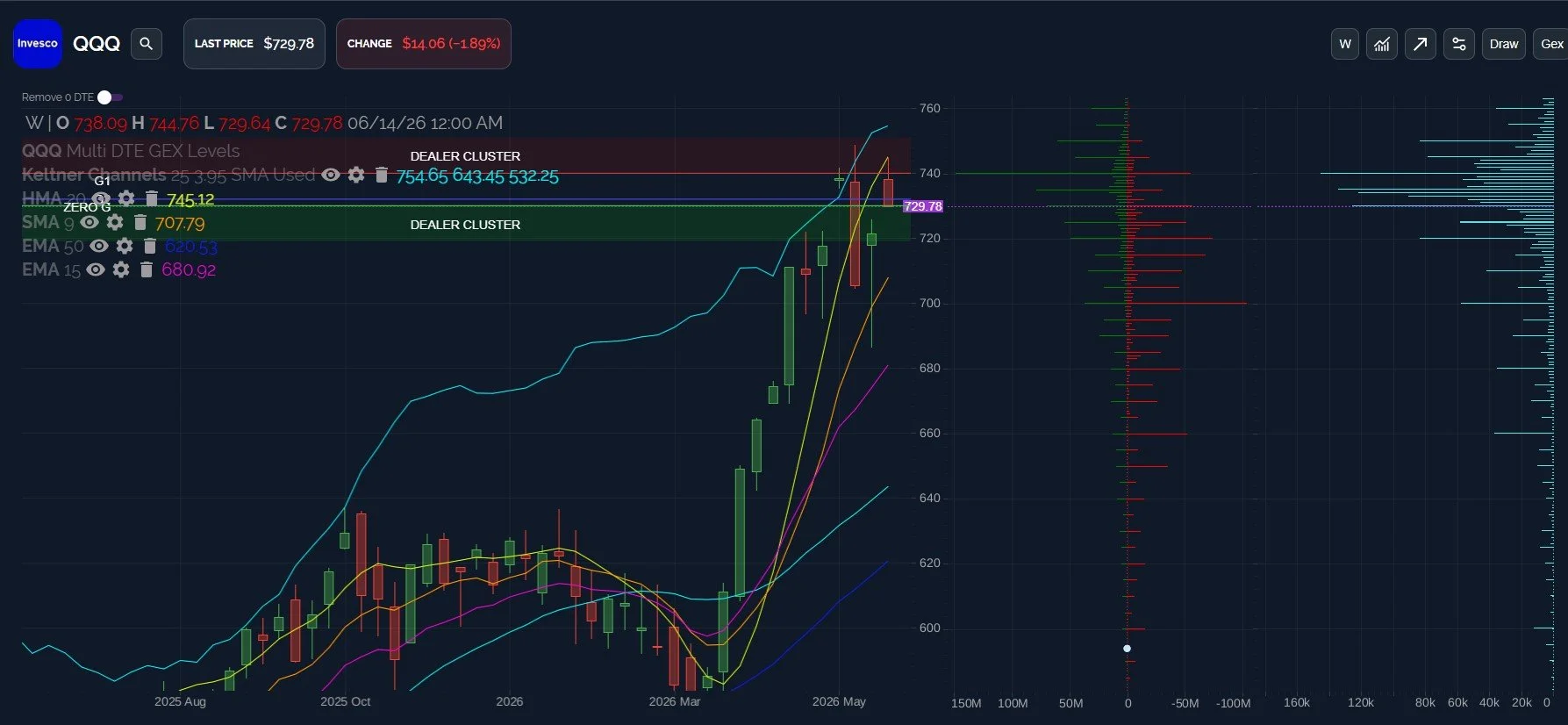The width and height of the screenshot is (1568, 725).
Task: Click the 2026 Mar date axis label
Action: coord(675,701)
